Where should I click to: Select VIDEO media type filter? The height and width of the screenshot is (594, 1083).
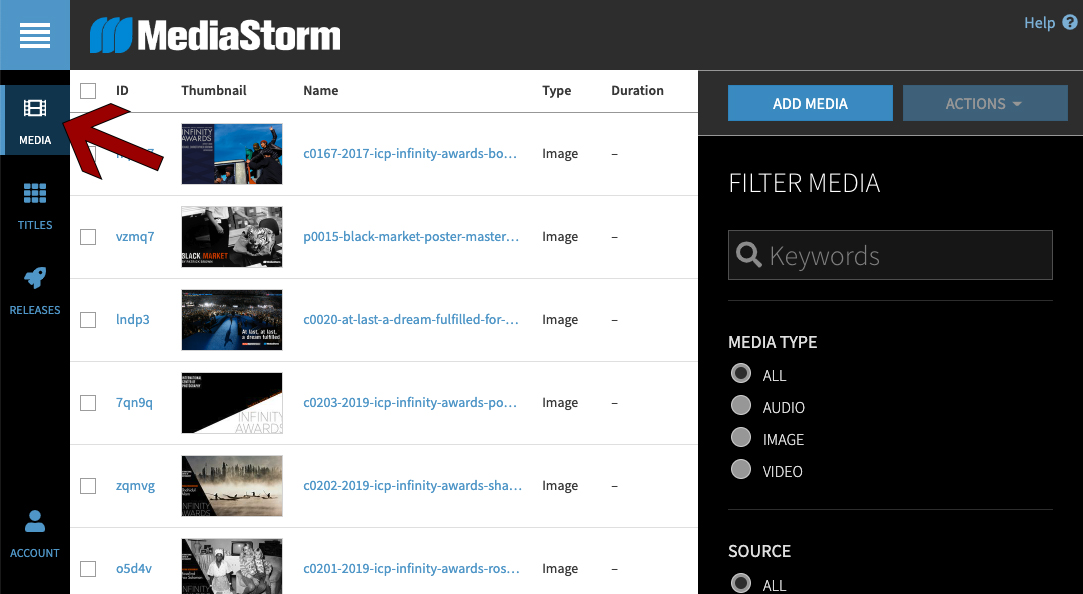pyautogui.click(x=741, y=470)
